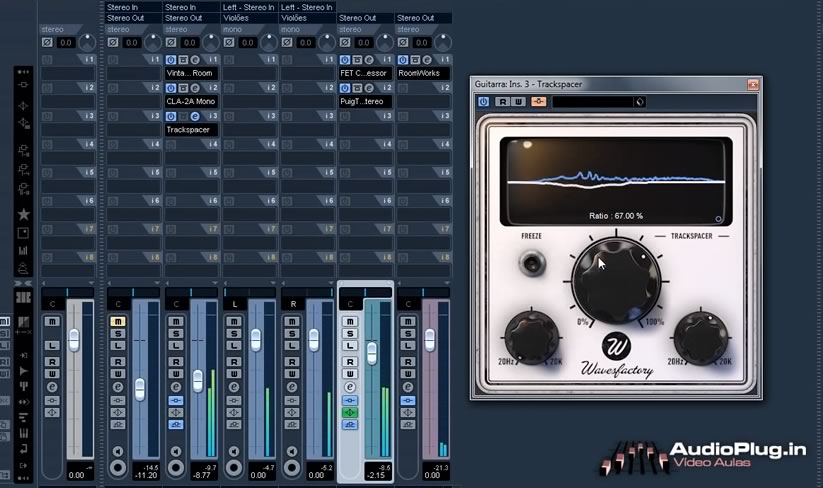Toggle inserts state icon on the -8.77 channel
Screen dimensions: 823x488
coord(176,400)
